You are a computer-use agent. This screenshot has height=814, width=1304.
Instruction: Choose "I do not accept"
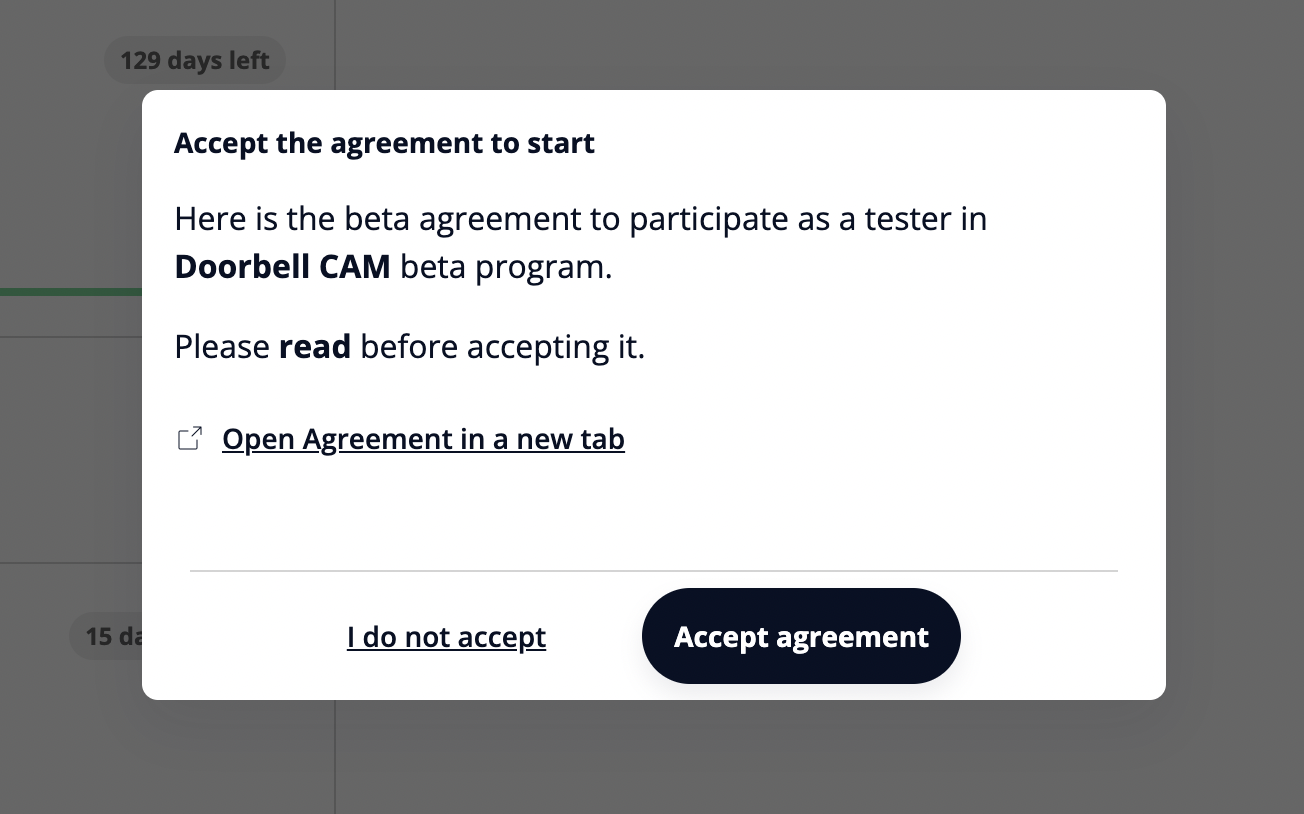point(446,637)
